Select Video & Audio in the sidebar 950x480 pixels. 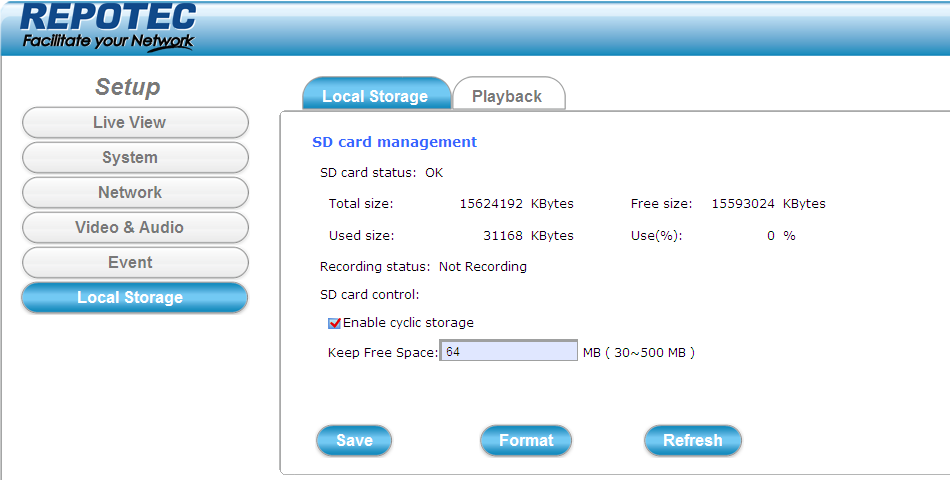[x=134, y=227]
